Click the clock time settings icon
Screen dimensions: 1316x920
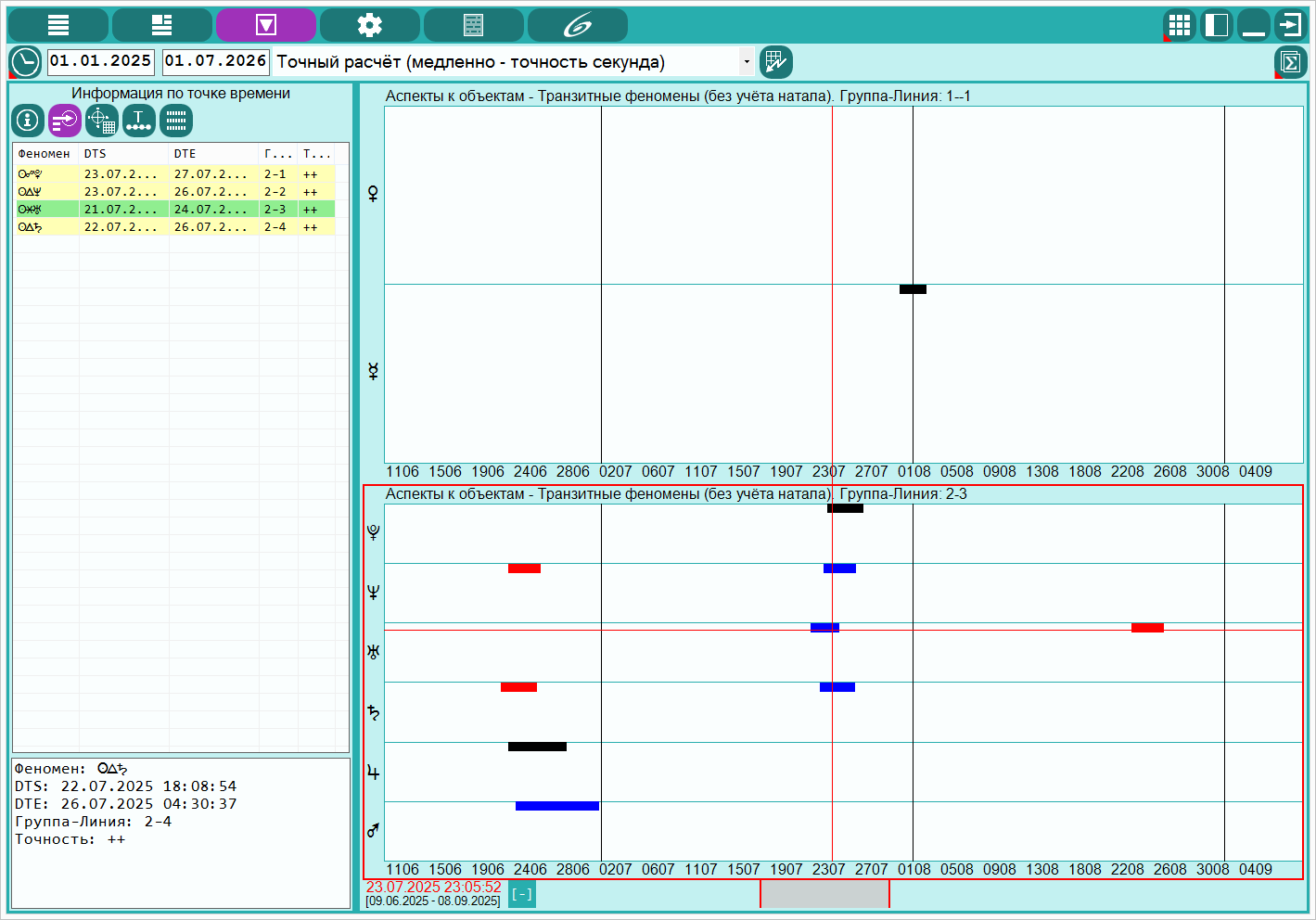(x=25, y=62)
